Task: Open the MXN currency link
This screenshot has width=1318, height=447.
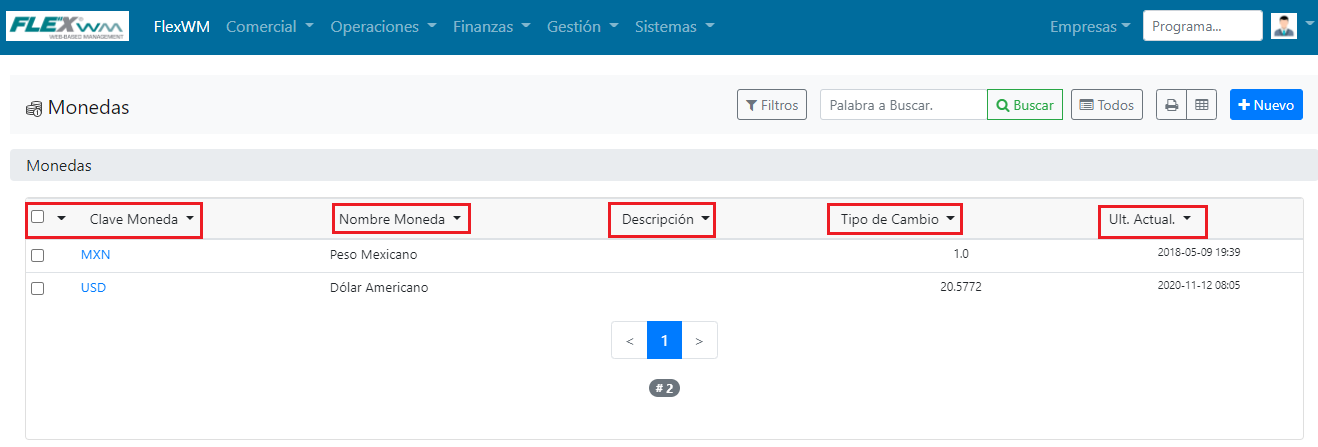Action: click(96, 255)
